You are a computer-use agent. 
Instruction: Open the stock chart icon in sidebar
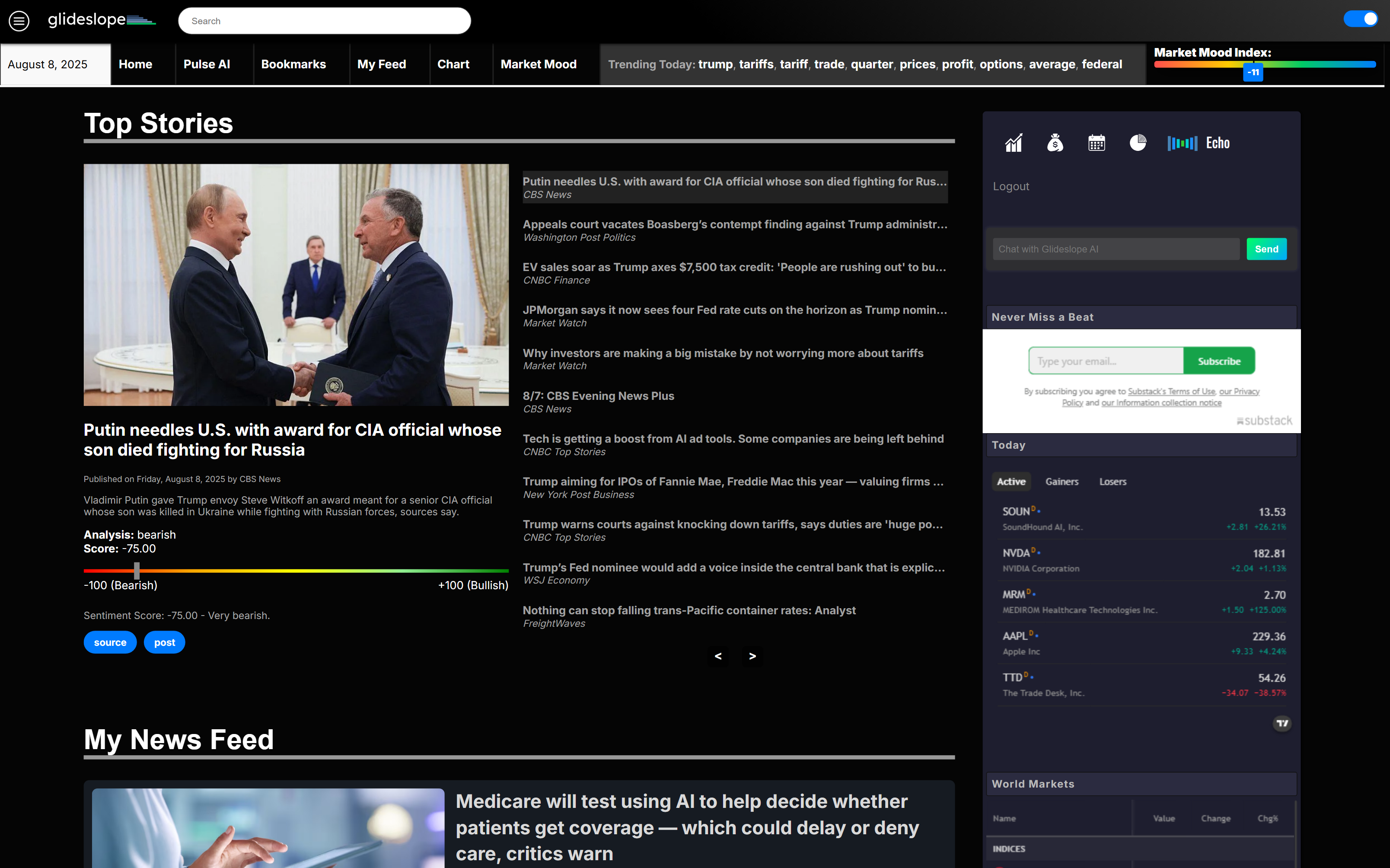pyautogui.click(x=1014, y=143)
